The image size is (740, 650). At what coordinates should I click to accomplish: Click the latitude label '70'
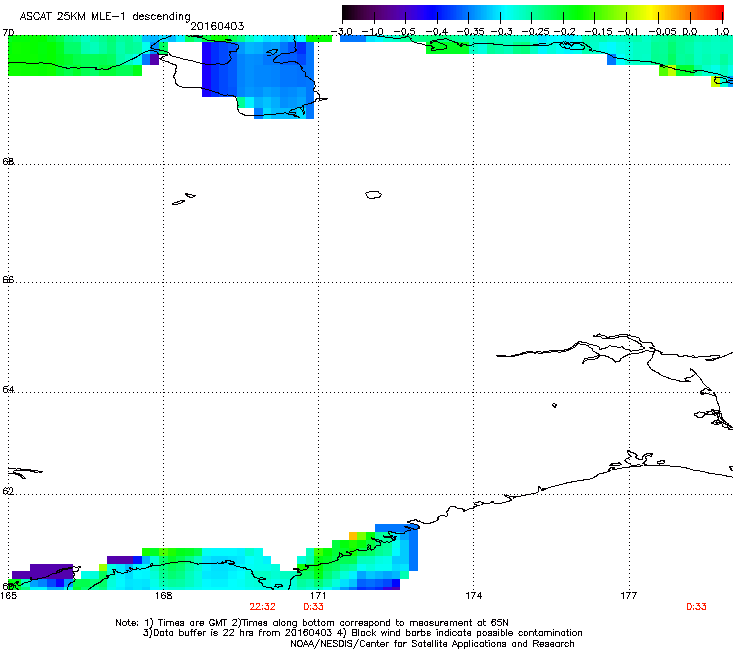click(8, 33)
